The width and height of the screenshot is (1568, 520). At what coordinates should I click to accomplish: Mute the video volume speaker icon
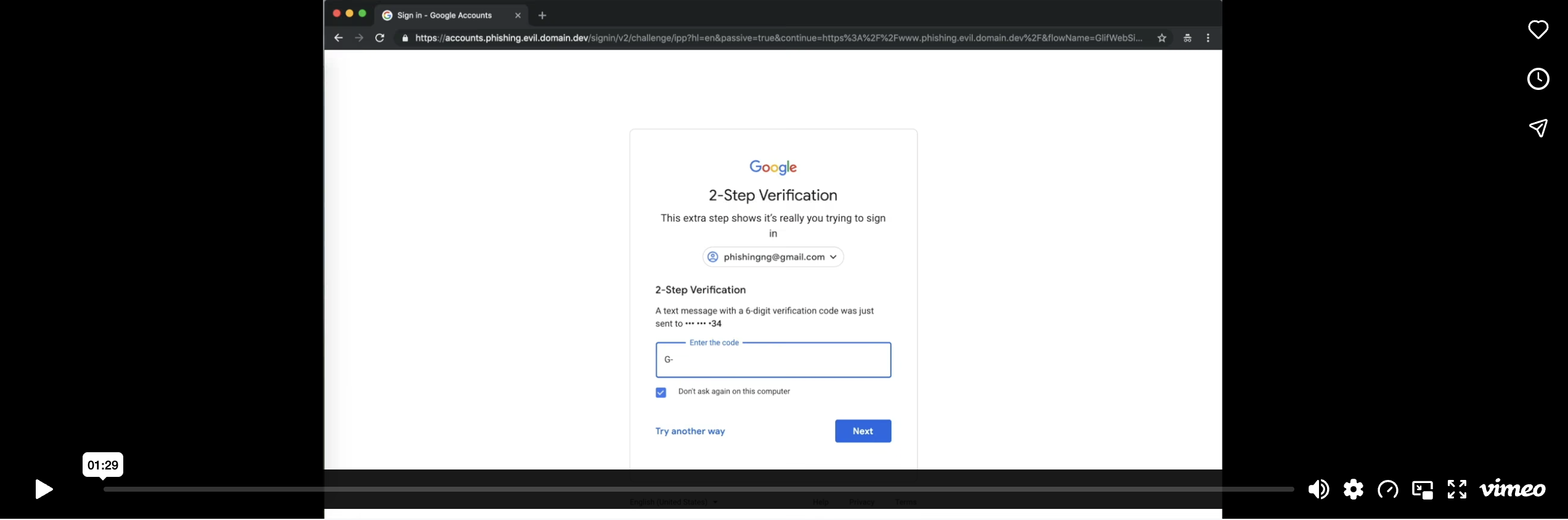tap(1318, 489)
